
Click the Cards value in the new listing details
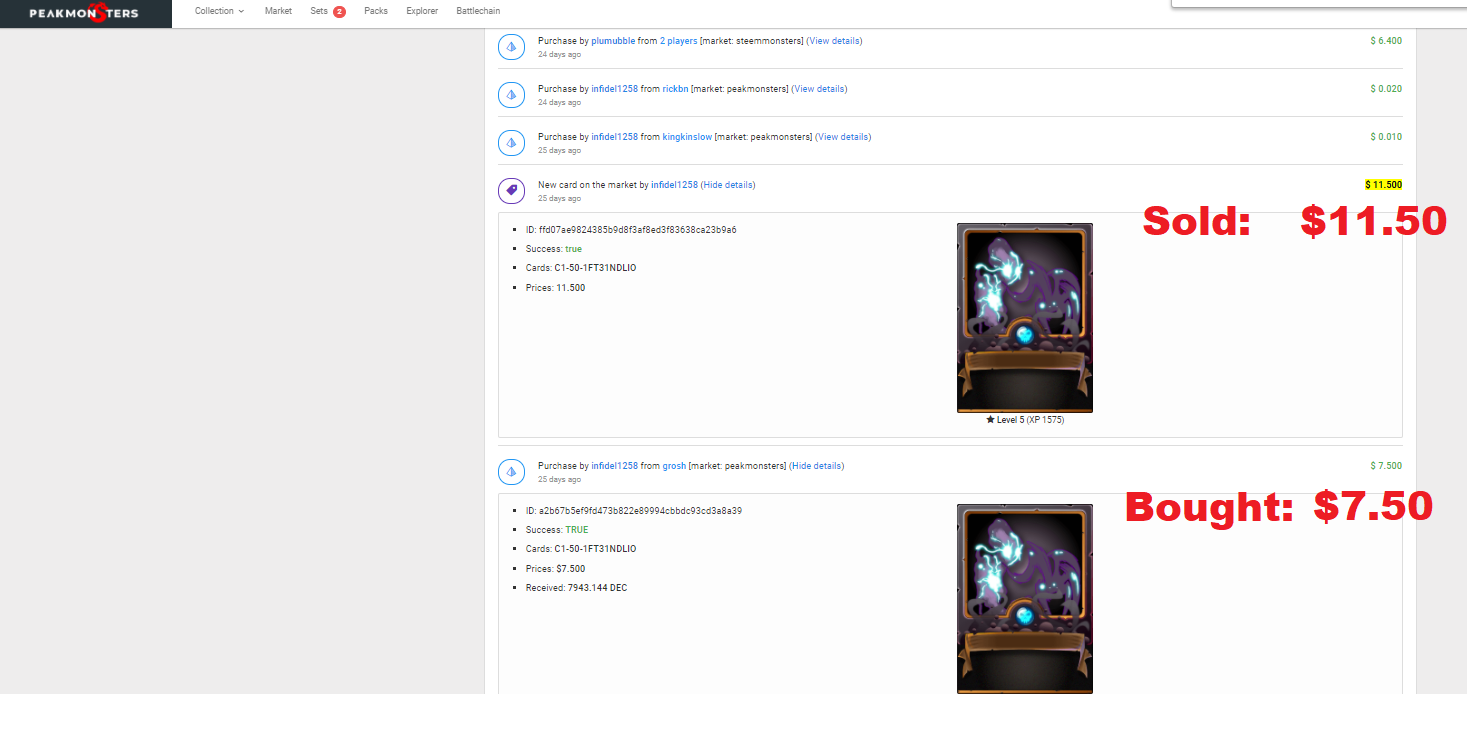(x=595, y=268)
